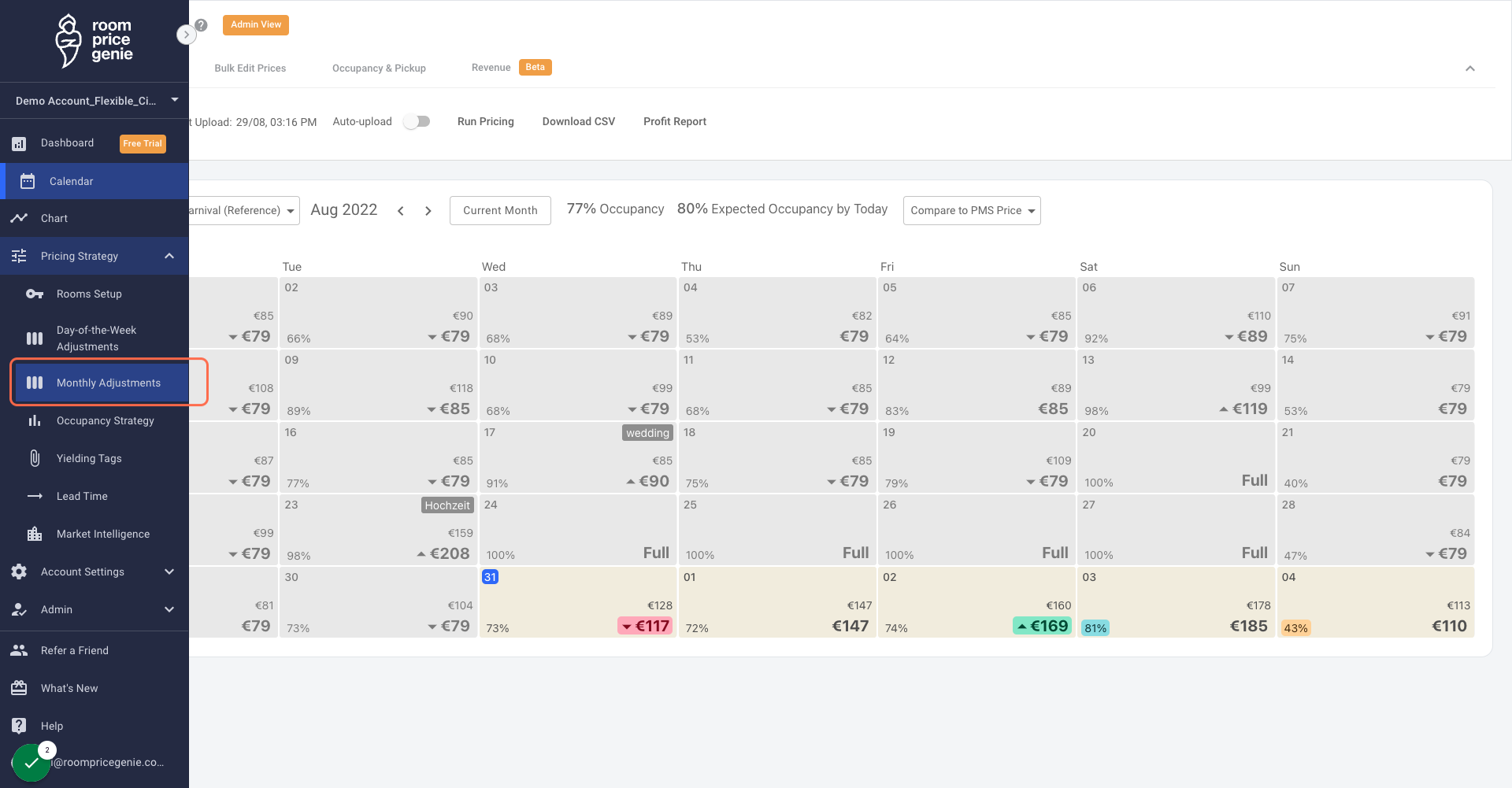1512x788 pixels.
Task: Open the help tooltip icon beside Admin View
Action: coord(202,25)
